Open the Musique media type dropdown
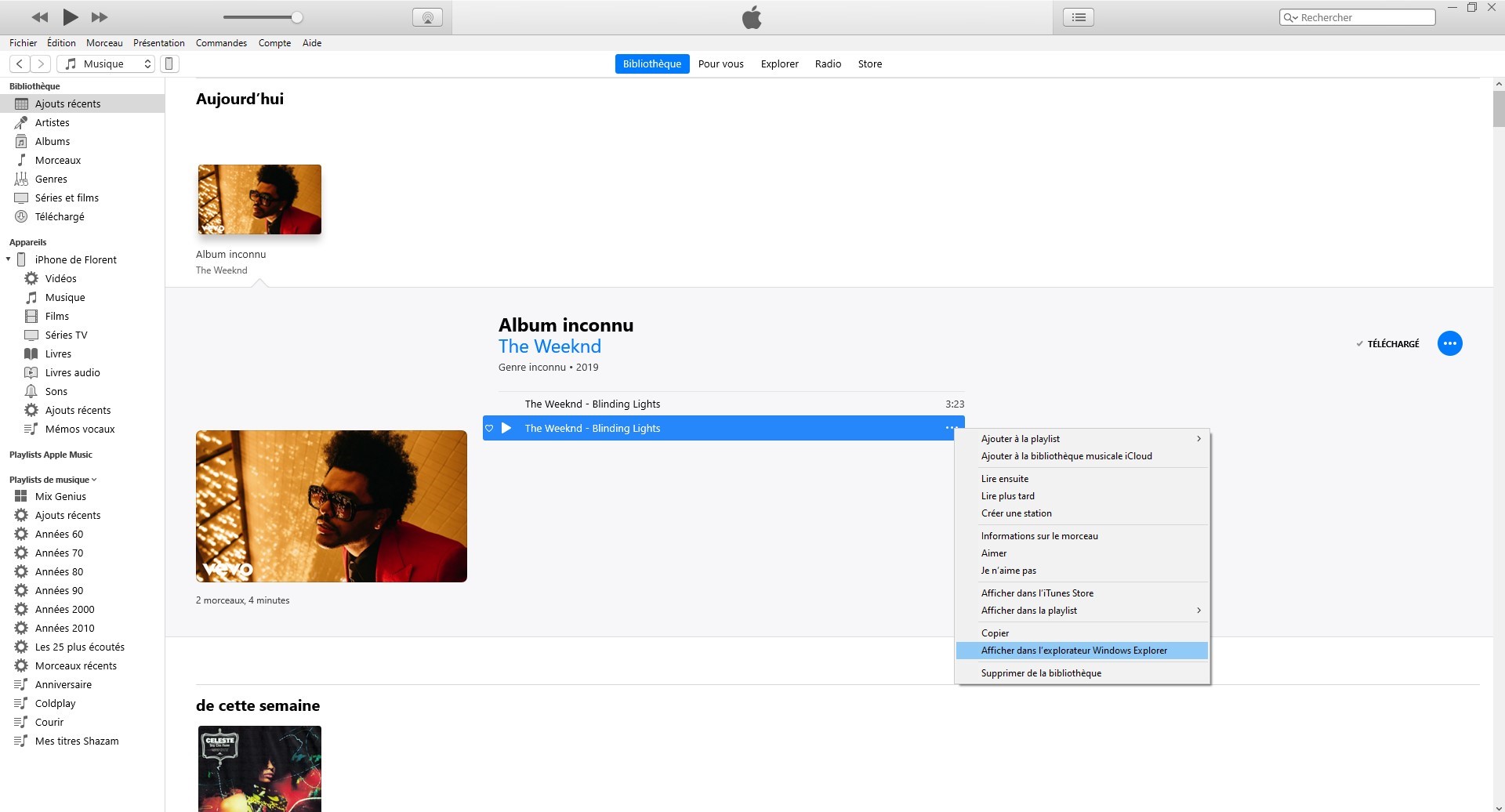This screenshot has height=812, width=1505. 107,63
